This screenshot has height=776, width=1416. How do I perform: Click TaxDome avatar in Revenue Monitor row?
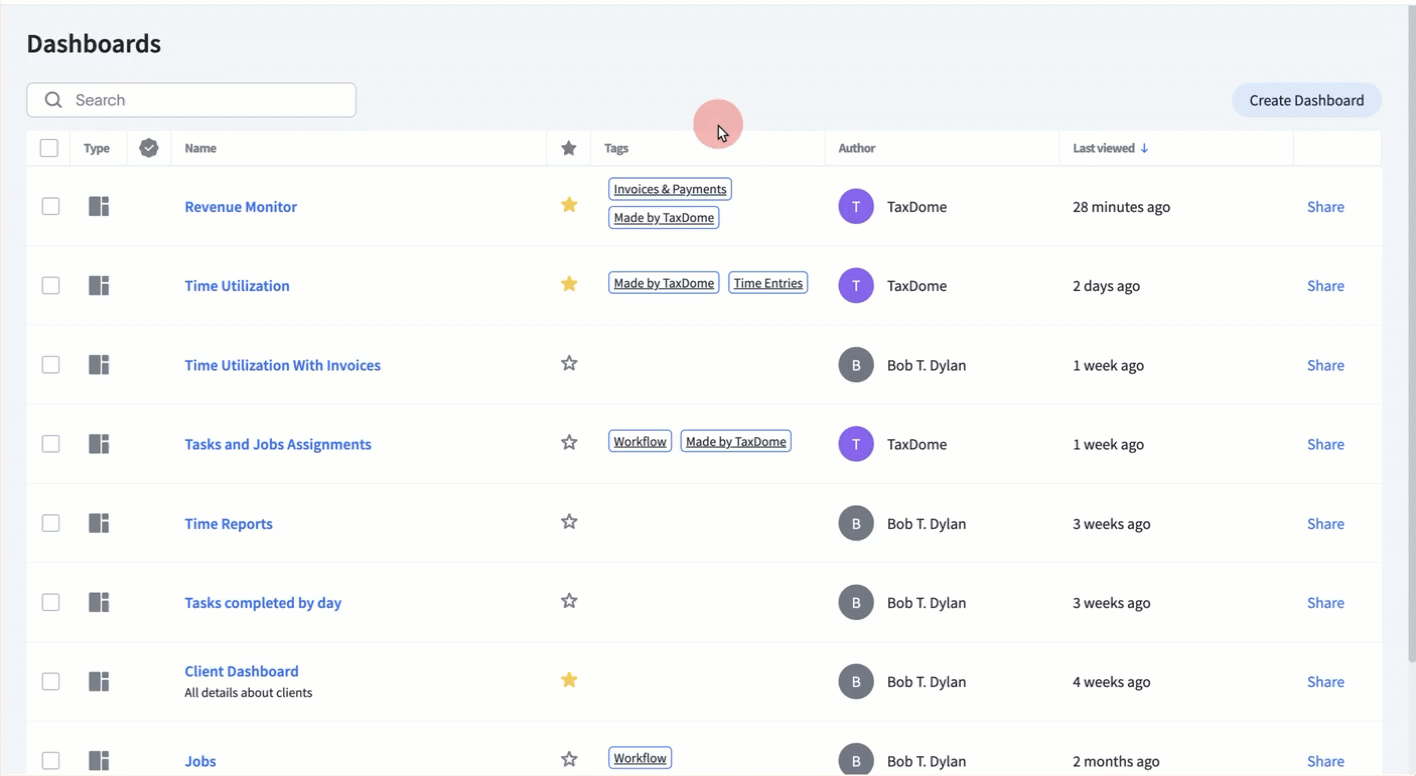pyautogui.click(x=856, y=207)
